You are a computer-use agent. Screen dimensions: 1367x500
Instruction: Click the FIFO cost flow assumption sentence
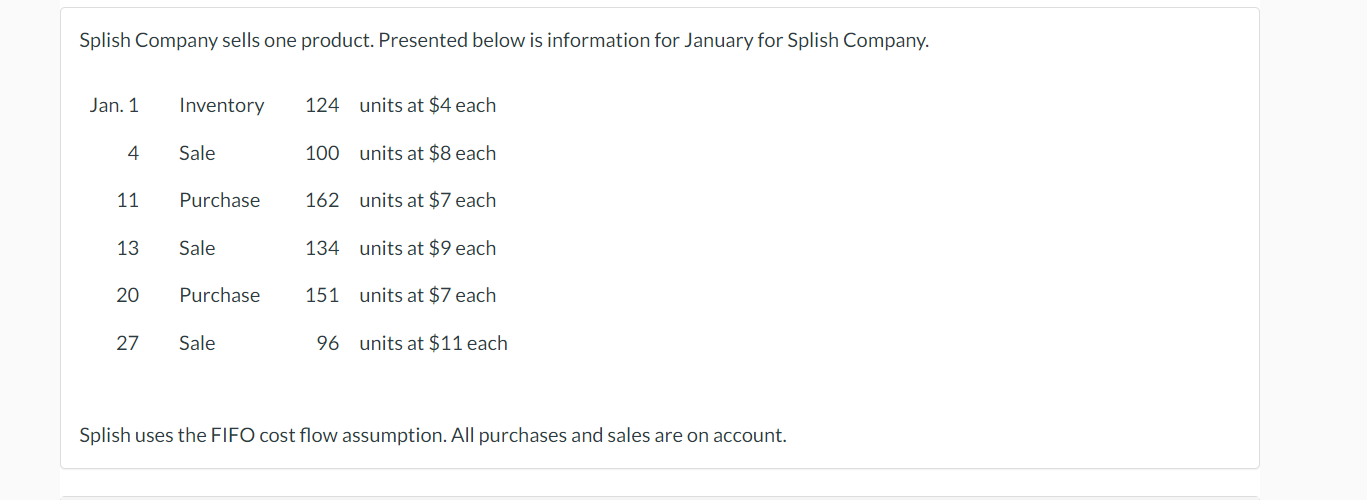click(x=432, y=435)
